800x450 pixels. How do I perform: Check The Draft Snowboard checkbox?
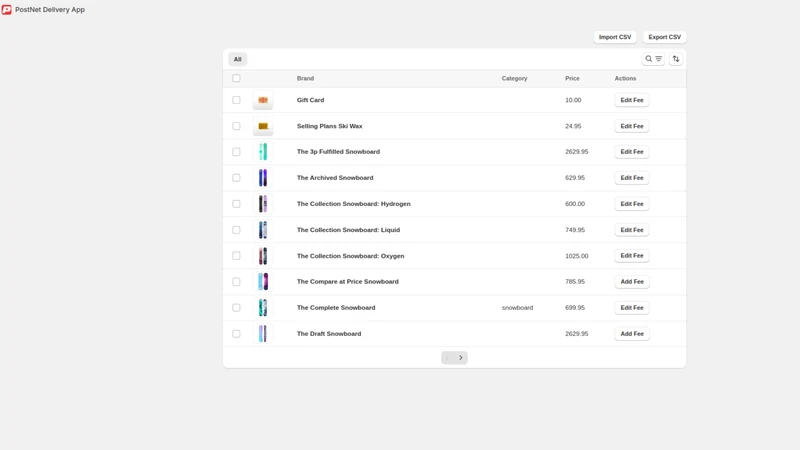coord(236,334)
